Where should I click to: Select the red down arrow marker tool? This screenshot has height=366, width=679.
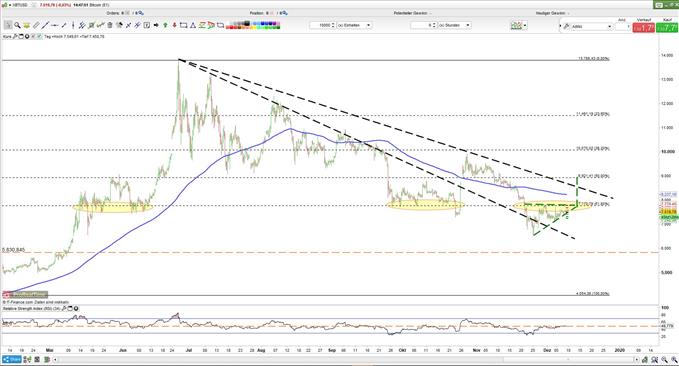coord(175,25)
